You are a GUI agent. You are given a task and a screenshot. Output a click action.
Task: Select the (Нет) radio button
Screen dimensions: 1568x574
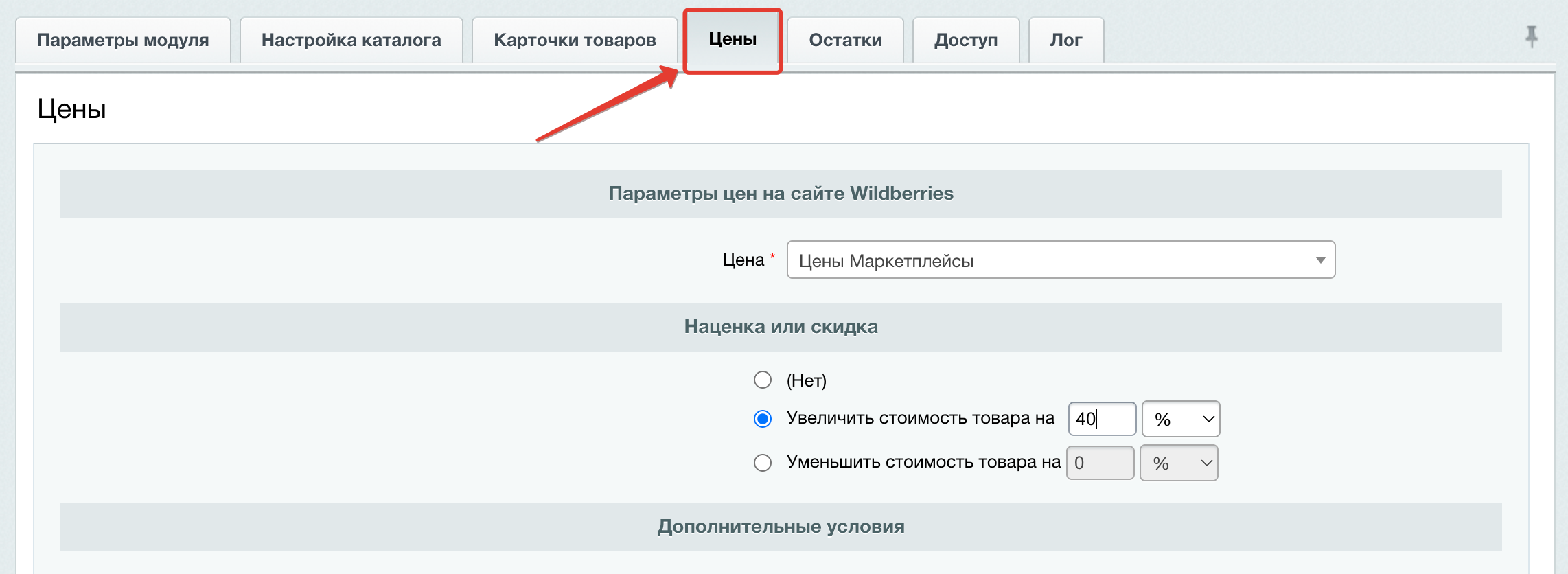pos(763,380)
